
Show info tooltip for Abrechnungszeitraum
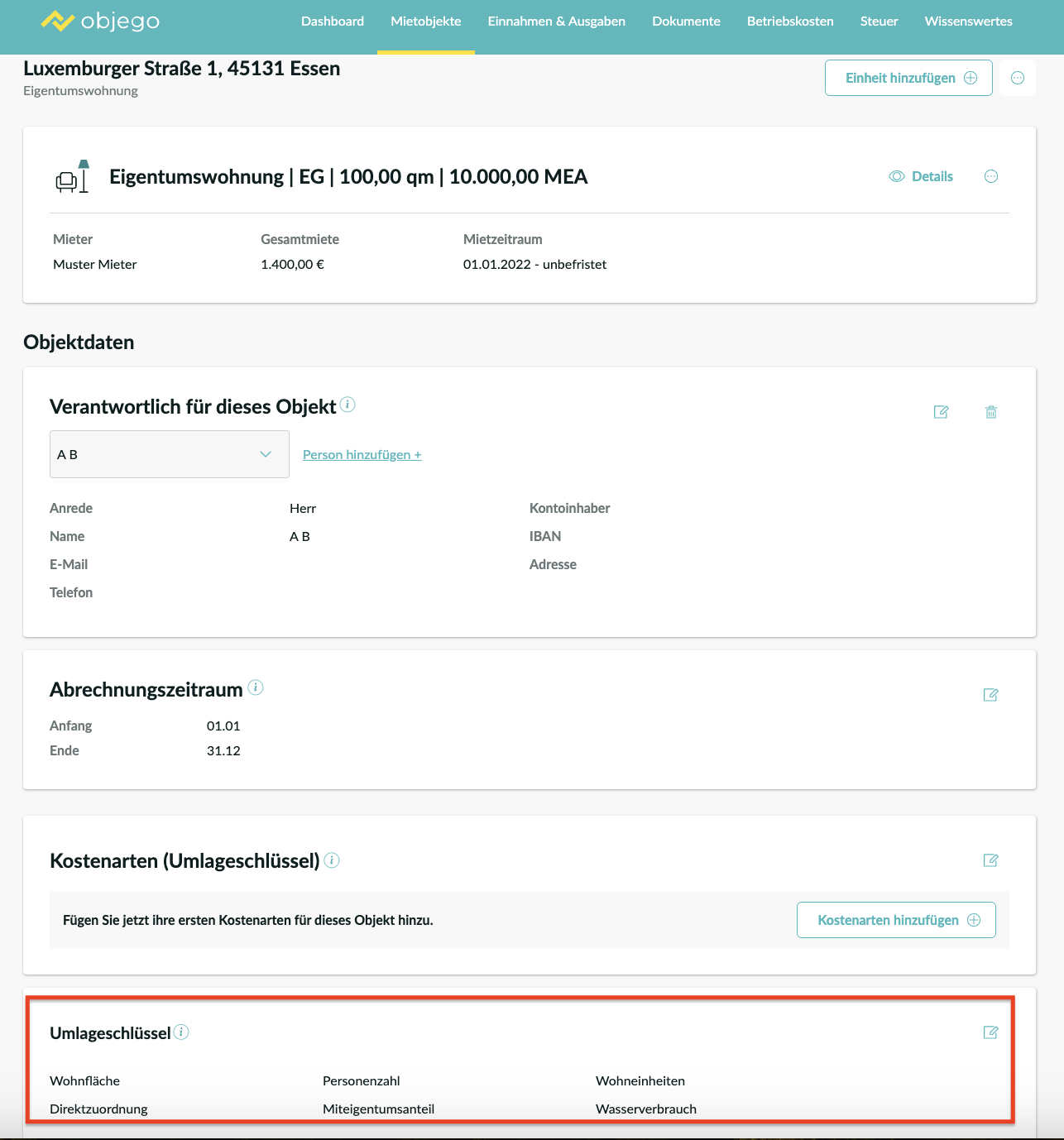point(256,687)
